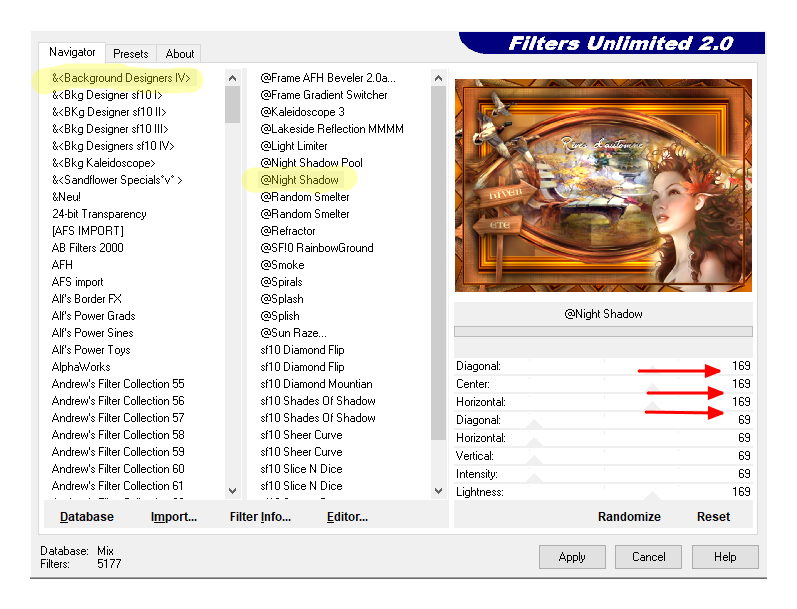Open the Help button

pyautogui.click(x=725, y=557)
